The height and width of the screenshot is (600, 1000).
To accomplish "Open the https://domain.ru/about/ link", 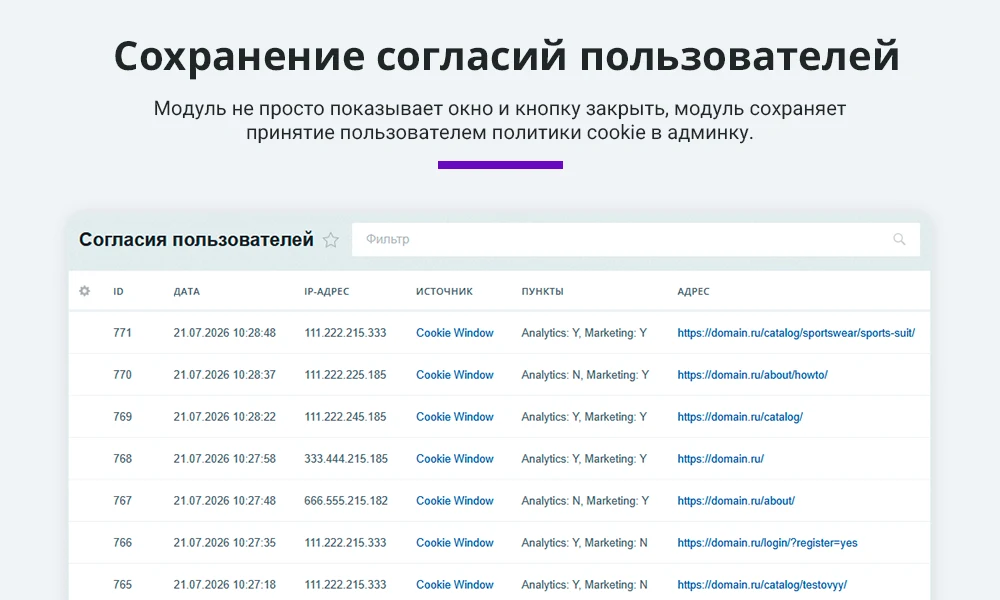I will tap(736, 501).
